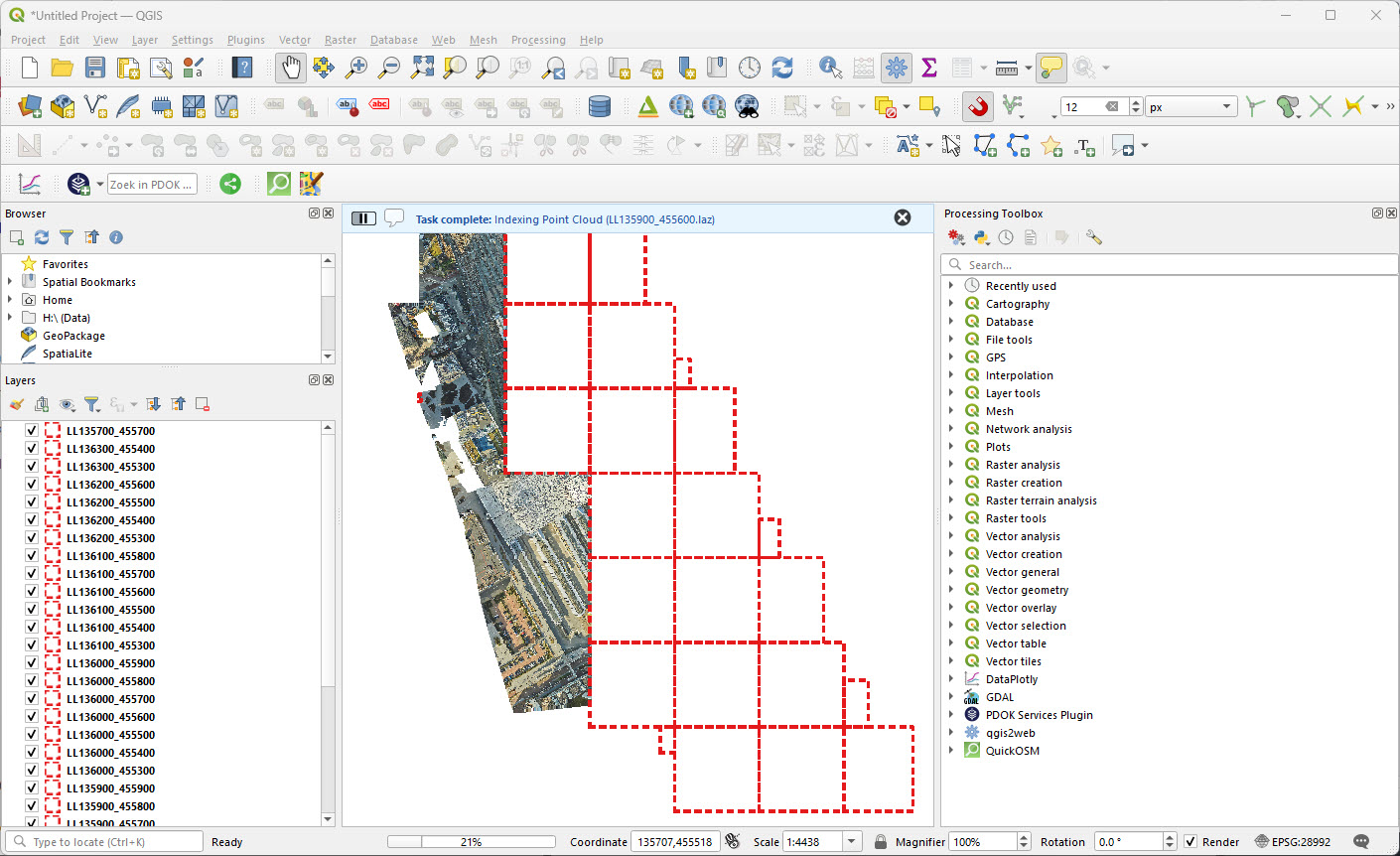This screenshot has width=1400, height=856.
Task: Open the Processing menu
Action: click(538, 40)
